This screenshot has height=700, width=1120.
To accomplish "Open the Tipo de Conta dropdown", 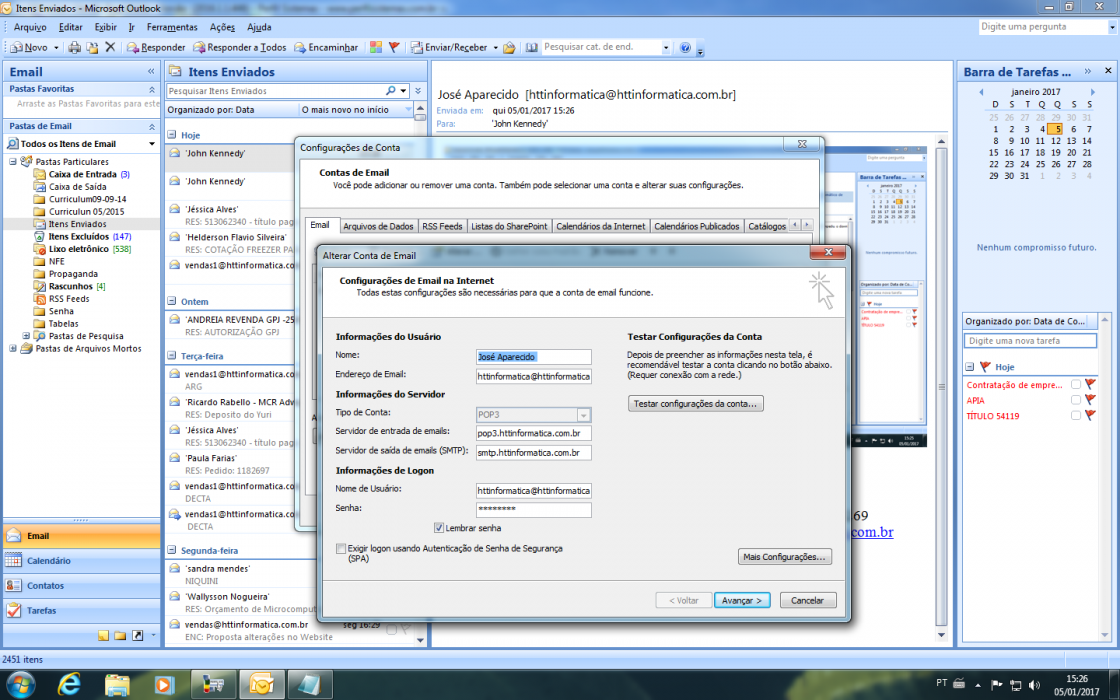I will [584, 415].
